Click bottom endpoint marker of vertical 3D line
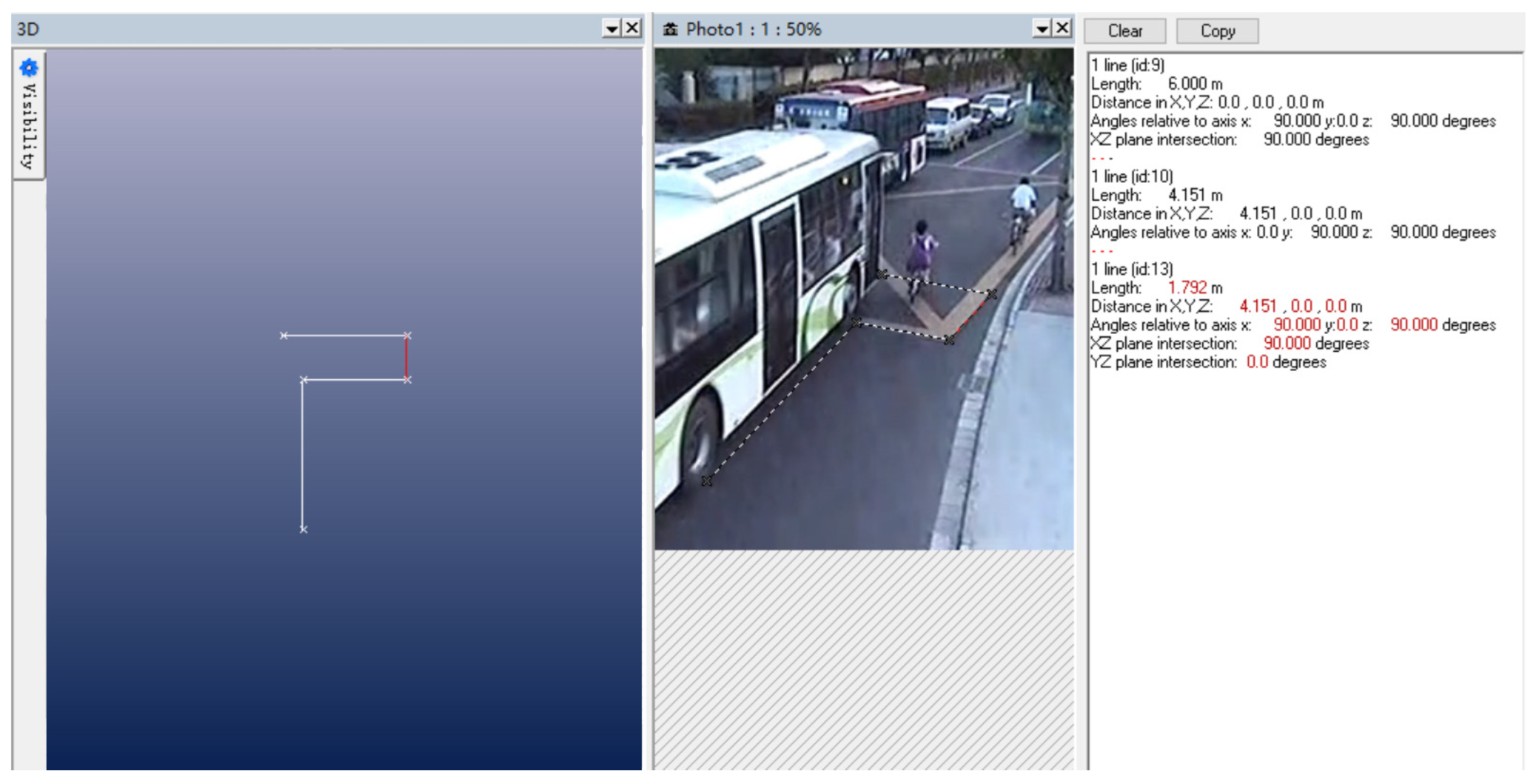Viewport: 1534px width, 784px height. 303,529
